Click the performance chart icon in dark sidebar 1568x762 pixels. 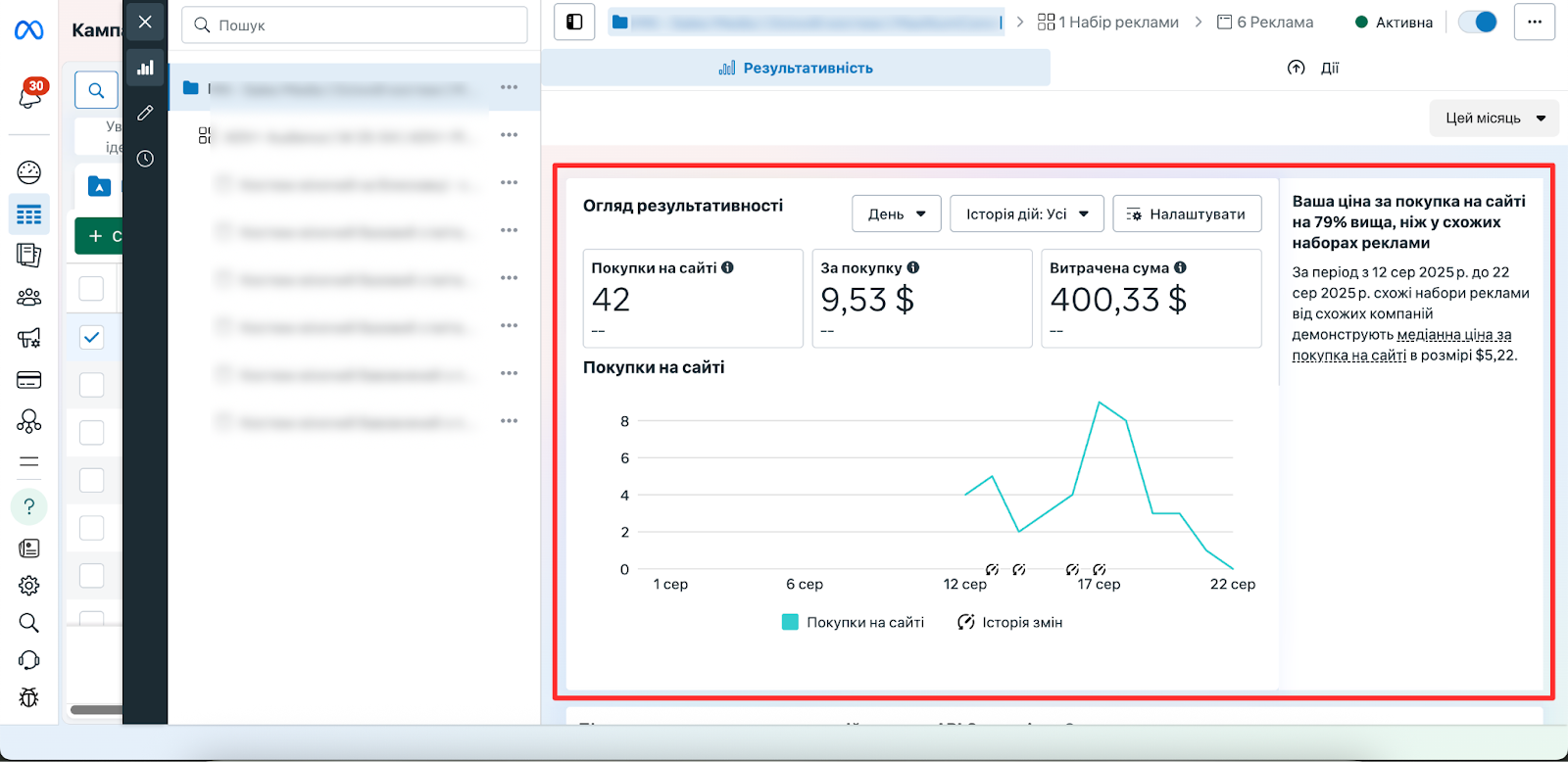click(145, 68)
